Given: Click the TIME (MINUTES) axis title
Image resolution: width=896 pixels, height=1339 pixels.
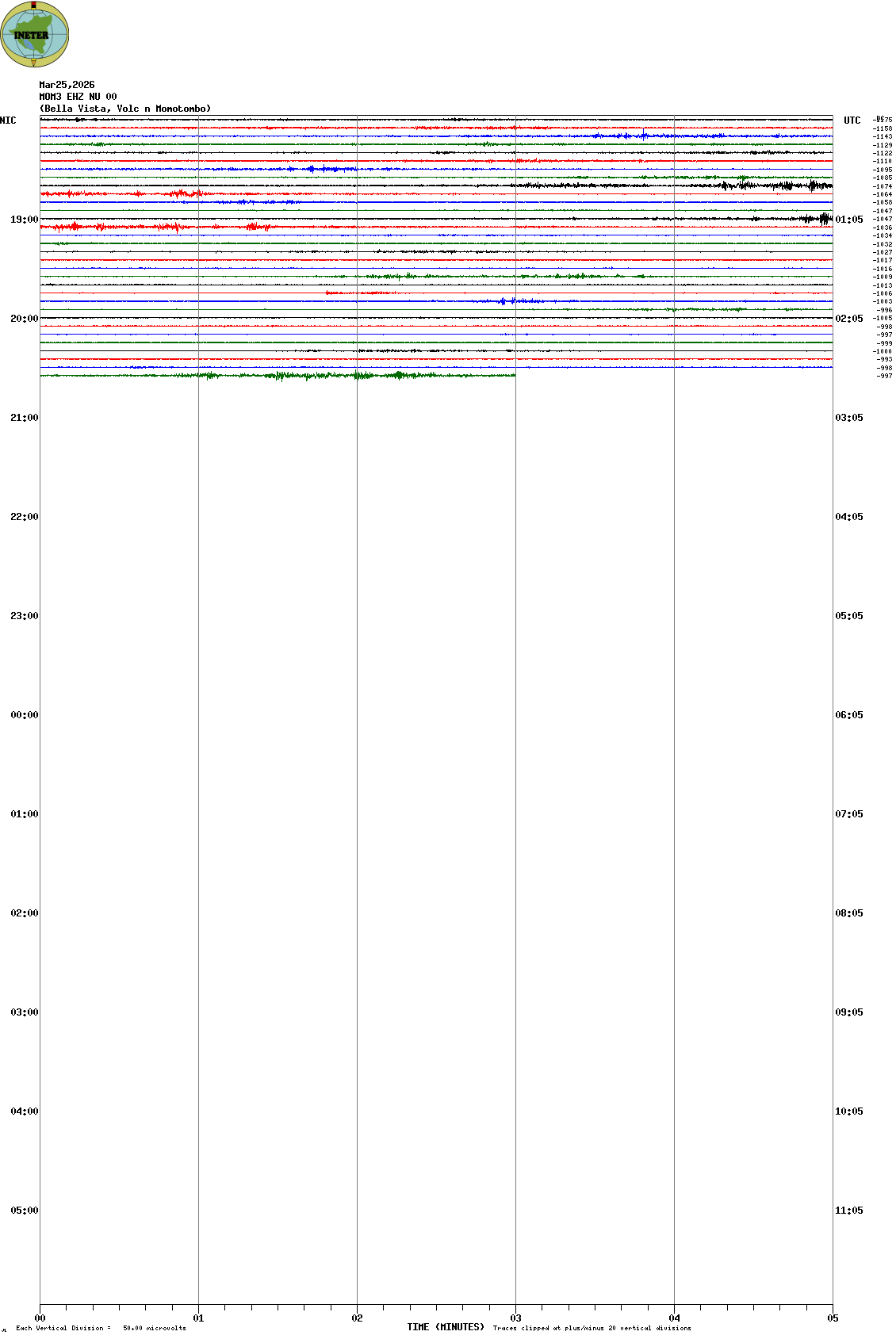Looking at the screenshot, I should coord(445,1327).
